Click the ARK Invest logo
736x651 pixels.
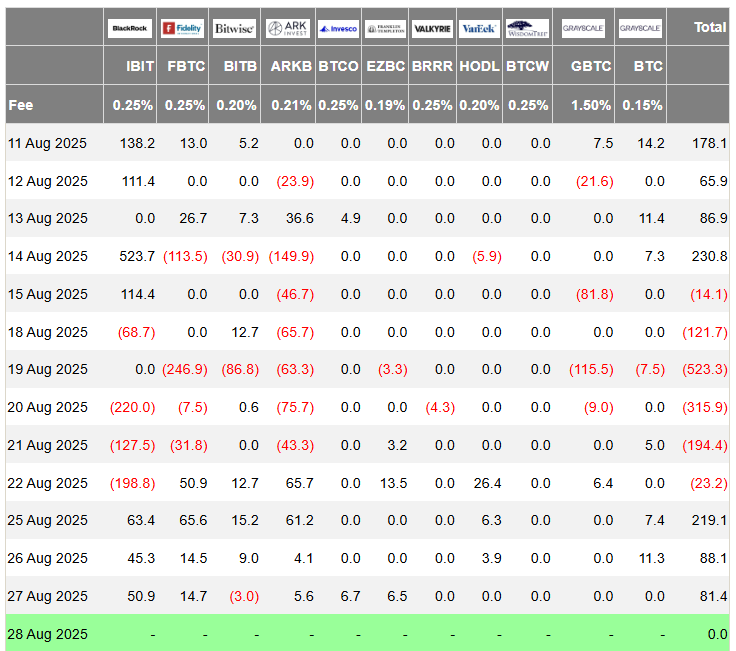pyautogui.click(x=288, y=28)
